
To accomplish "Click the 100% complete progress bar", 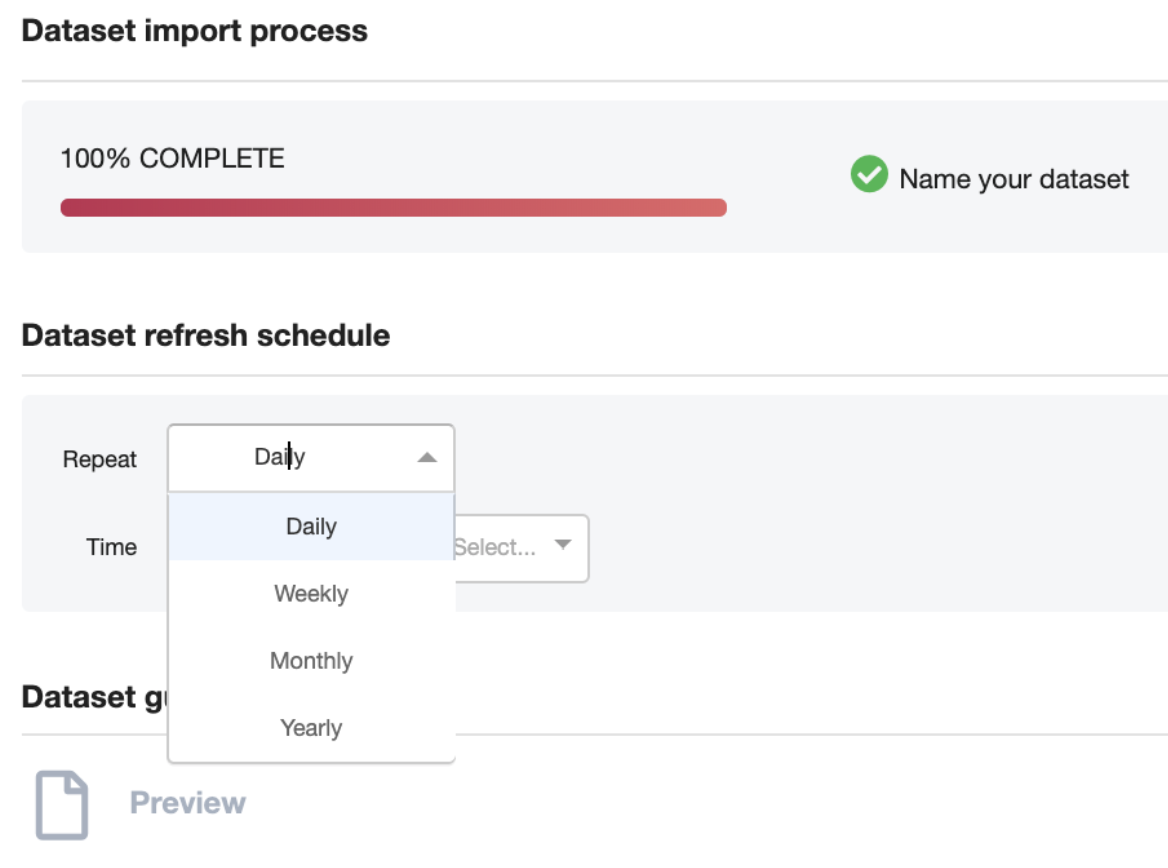I will [x=393, y=207].
